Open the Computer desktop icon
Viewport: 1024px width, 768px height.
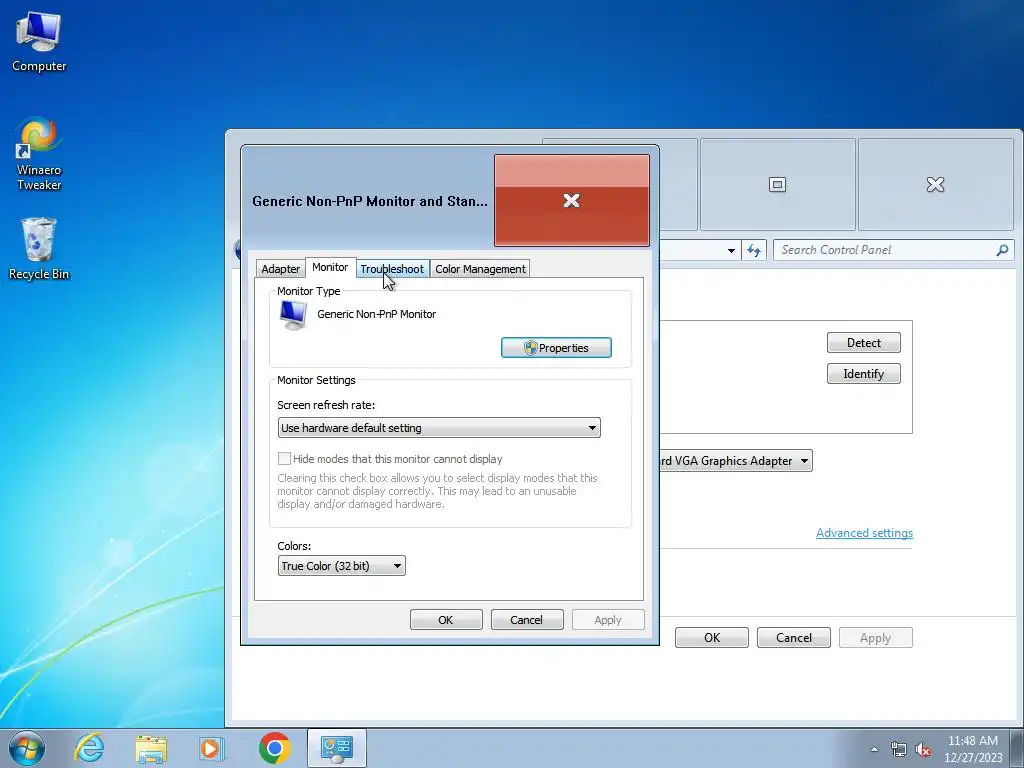point(39,42)
